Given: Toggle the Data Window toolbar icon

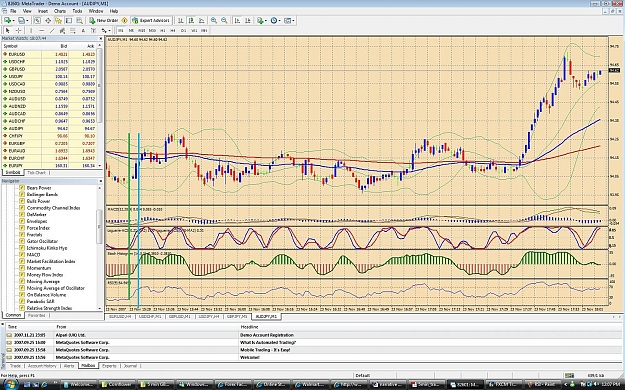Looking at the screenshot, I should tap(48, 20).
